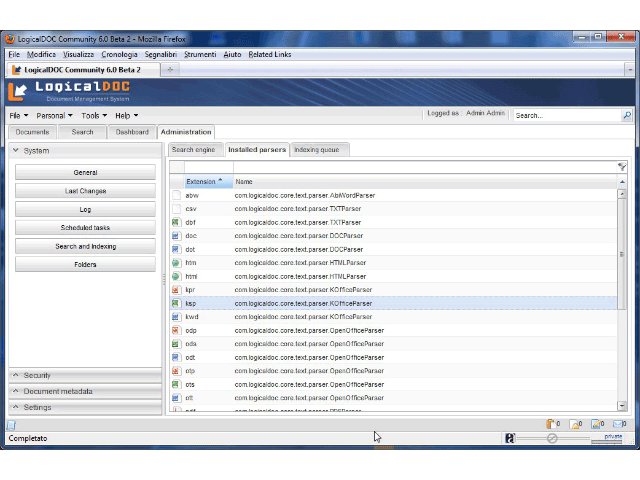The image size is (640, 480).
Task: Open the Firefox Modifica menu
Action: pos(41,54)
